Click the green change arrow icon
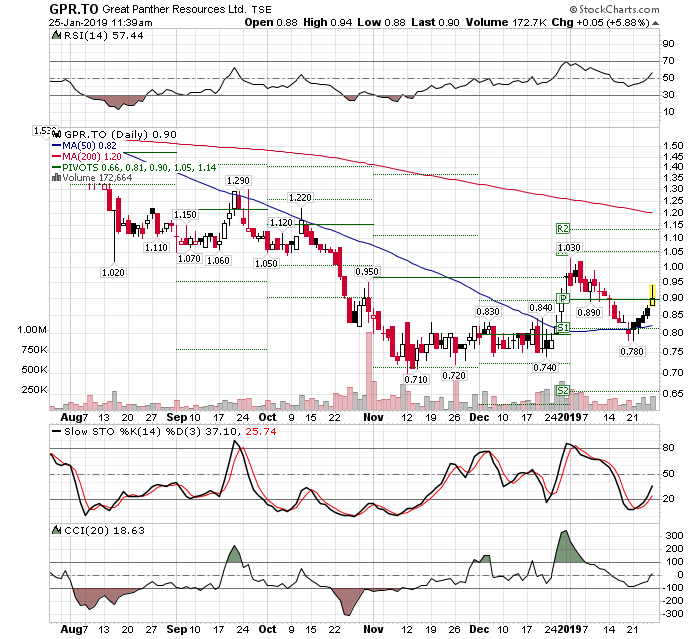 (x=655, y=23)
